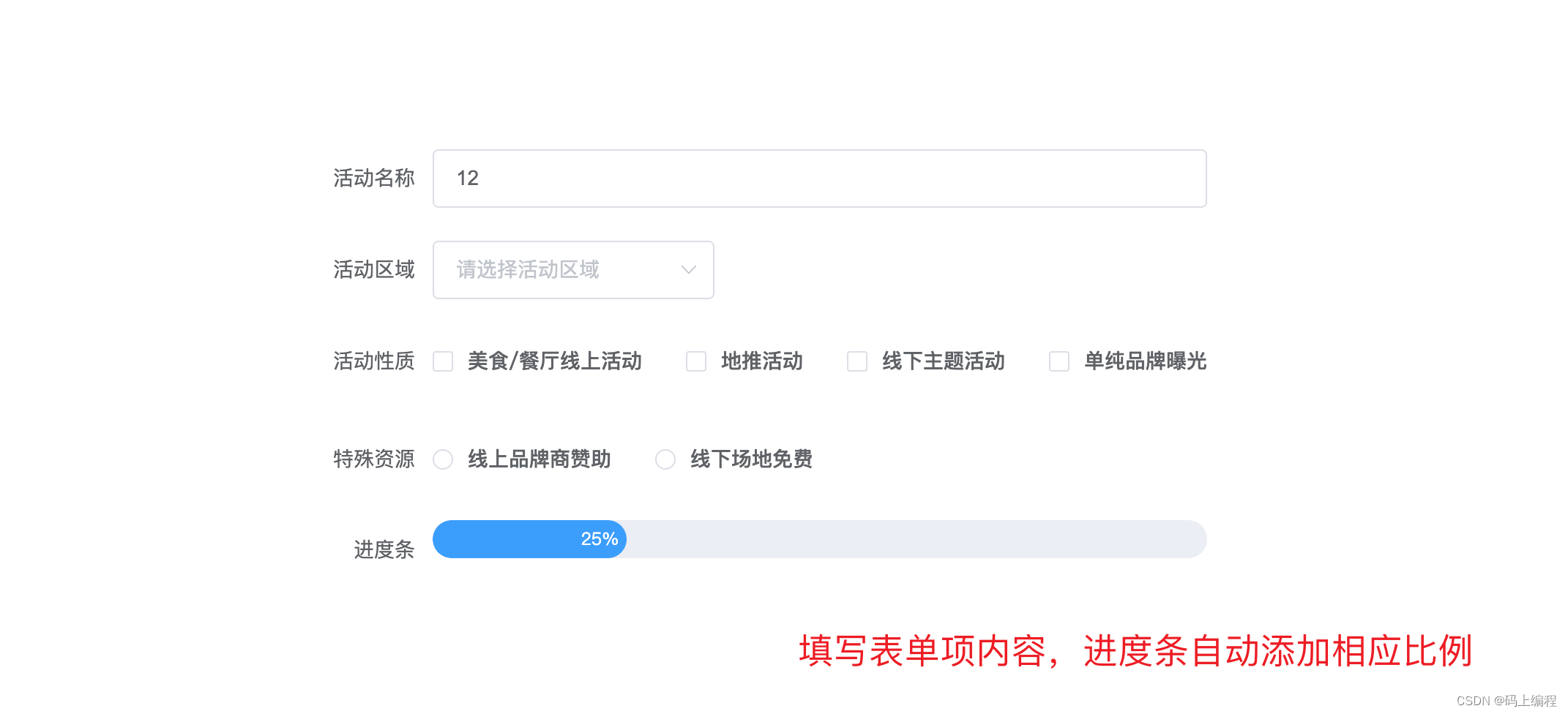Click the 单纯品牌曝光 label text
The image size is (1568, 714).
(x=1145, y=361)
